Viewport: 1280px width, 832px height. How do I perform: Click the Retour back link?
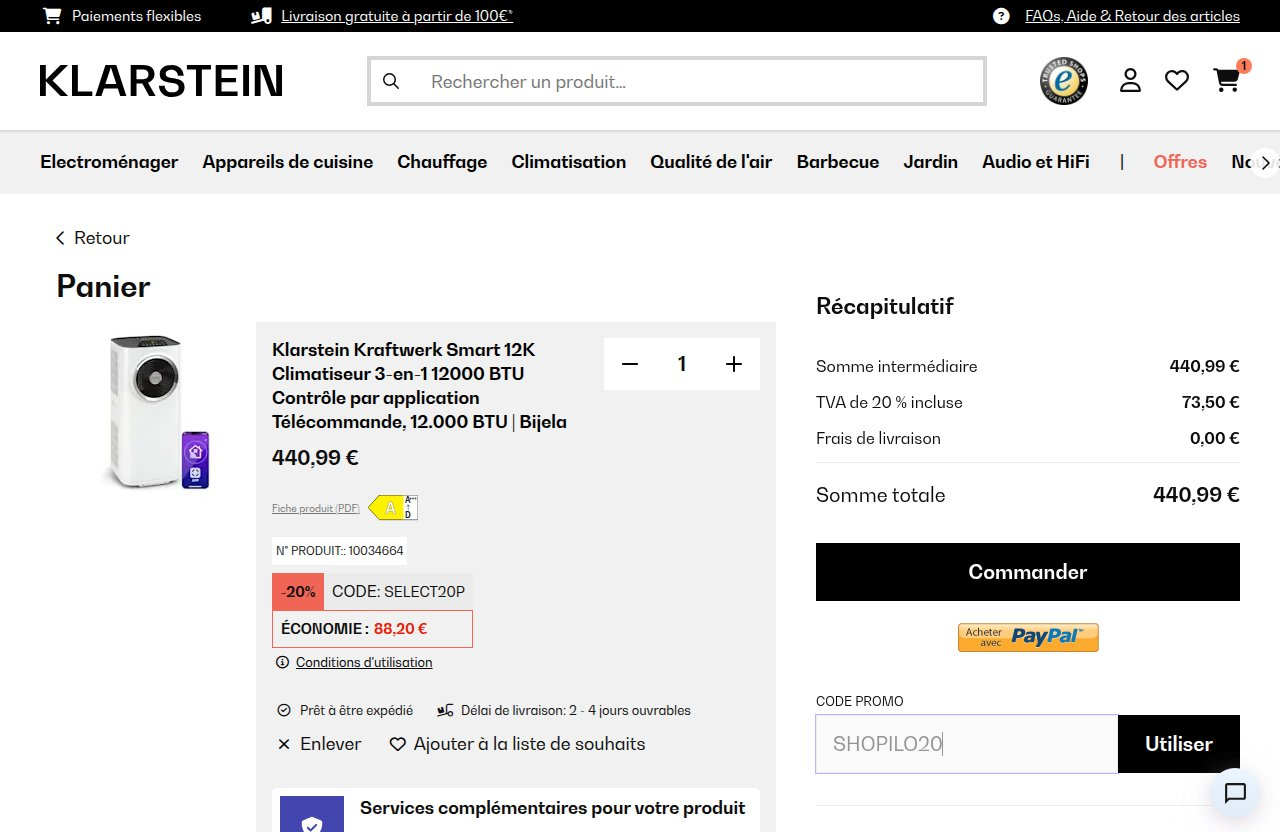click(92, 238)
